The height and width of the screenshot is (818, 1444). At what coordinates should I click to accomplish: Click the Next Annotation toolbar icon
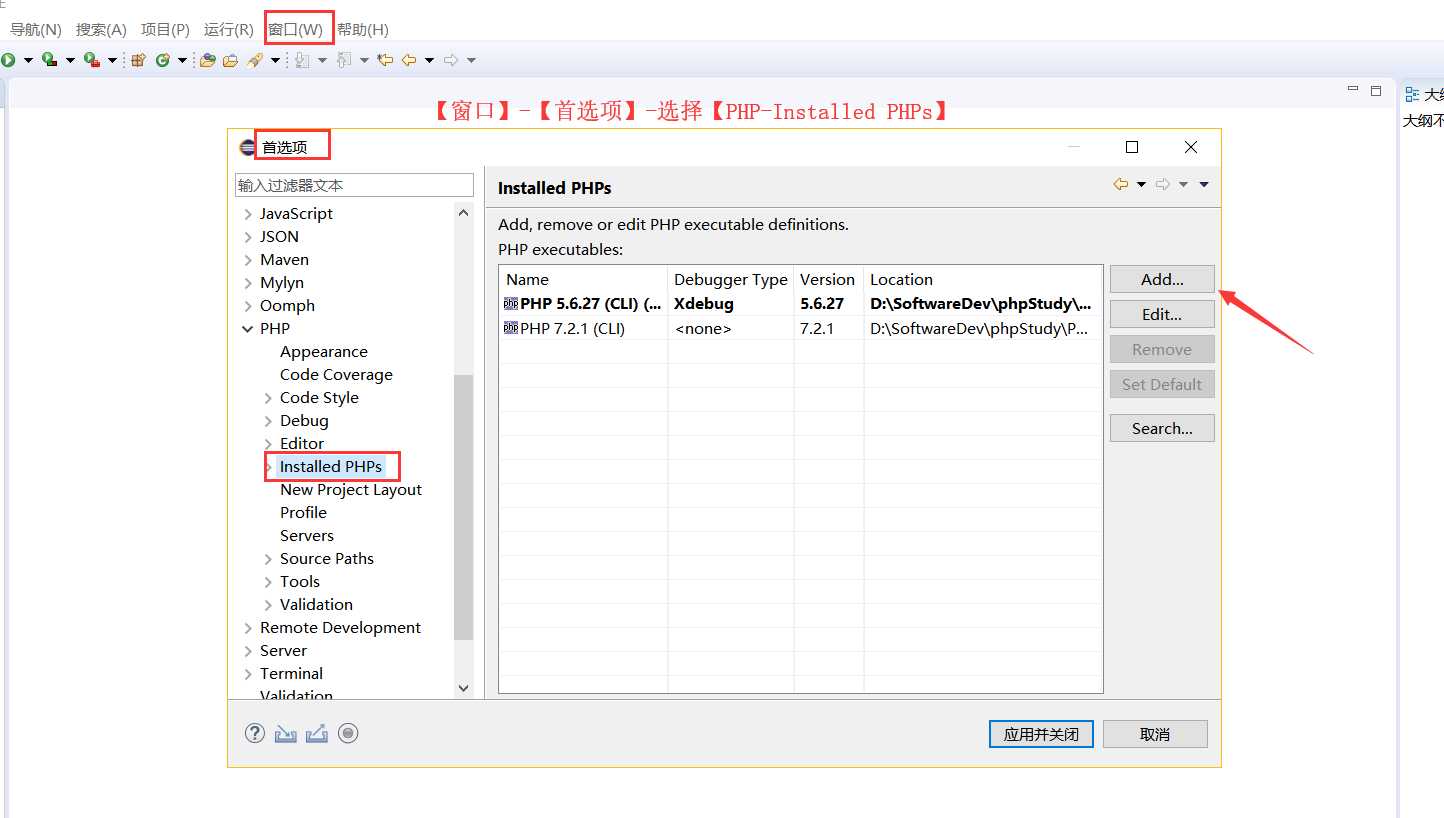[303, 60]
